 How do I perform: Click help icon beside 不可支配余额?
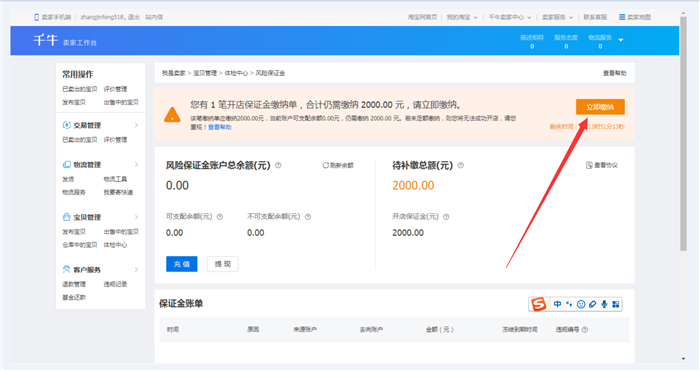(308, 217)
